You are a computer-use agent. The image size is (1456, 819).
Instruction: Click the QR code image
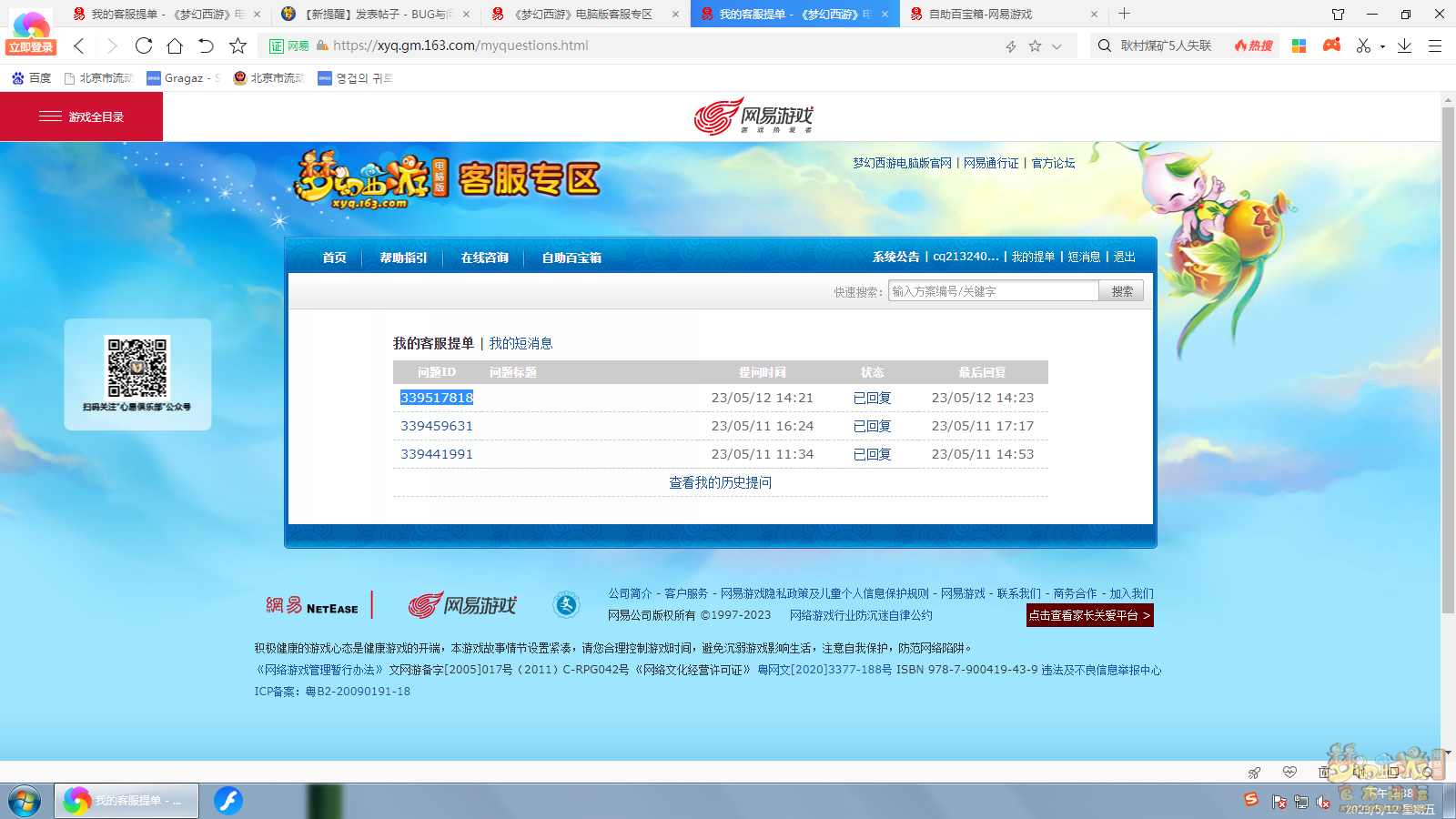[x=137, y=367]
